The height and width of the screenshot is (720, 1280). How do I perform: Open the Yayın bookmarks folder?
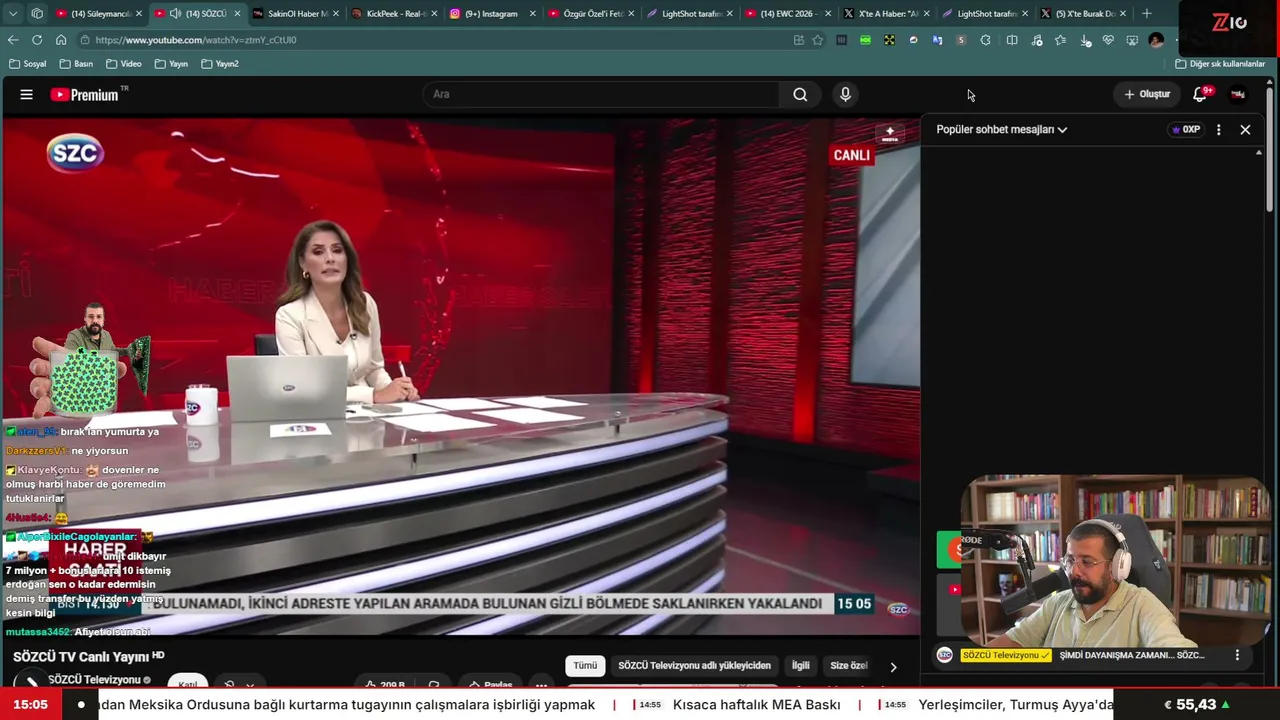point(172,64)
